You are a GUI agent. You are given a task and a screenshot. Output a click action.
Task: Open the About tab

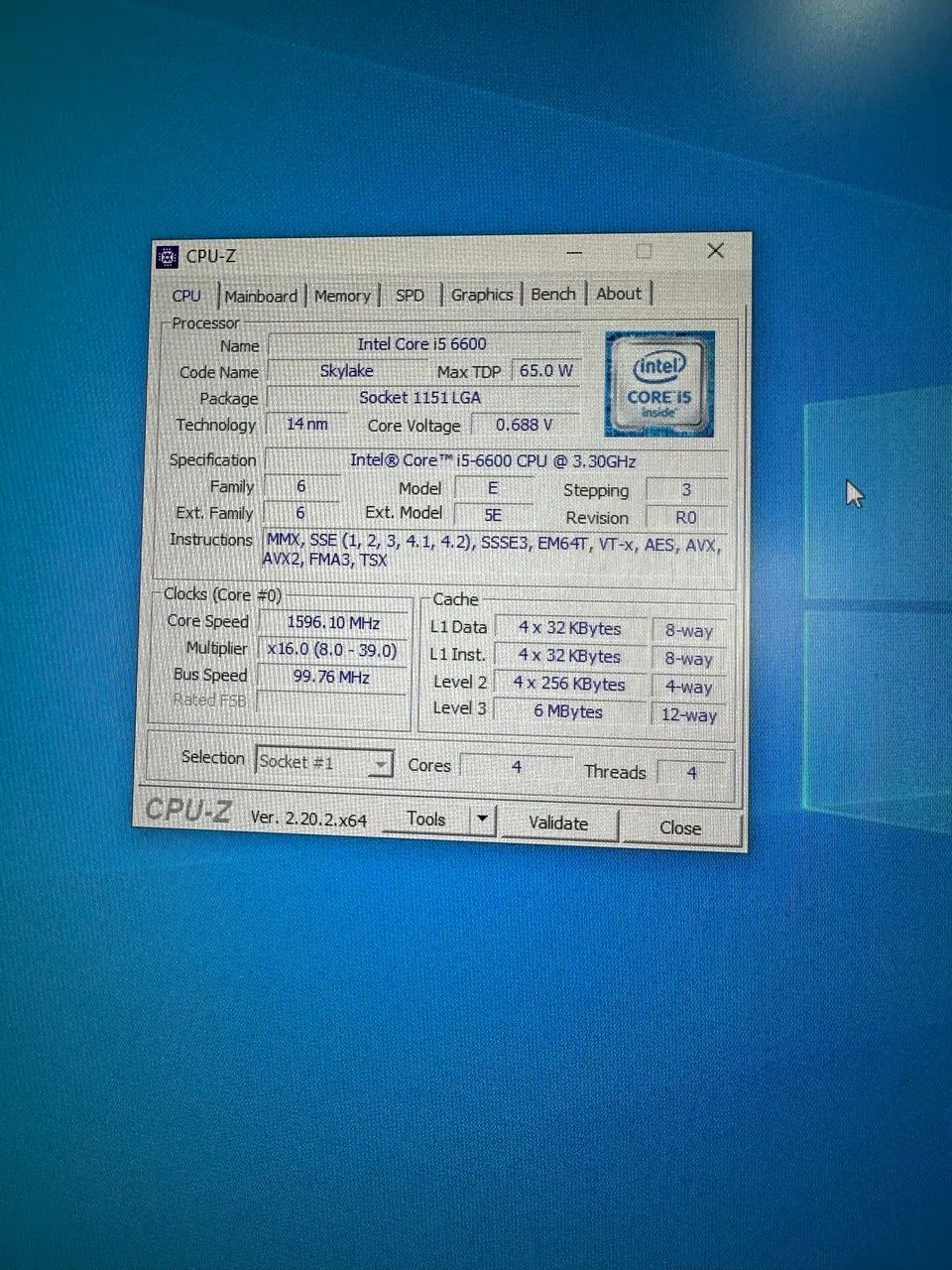coord(619,293)
